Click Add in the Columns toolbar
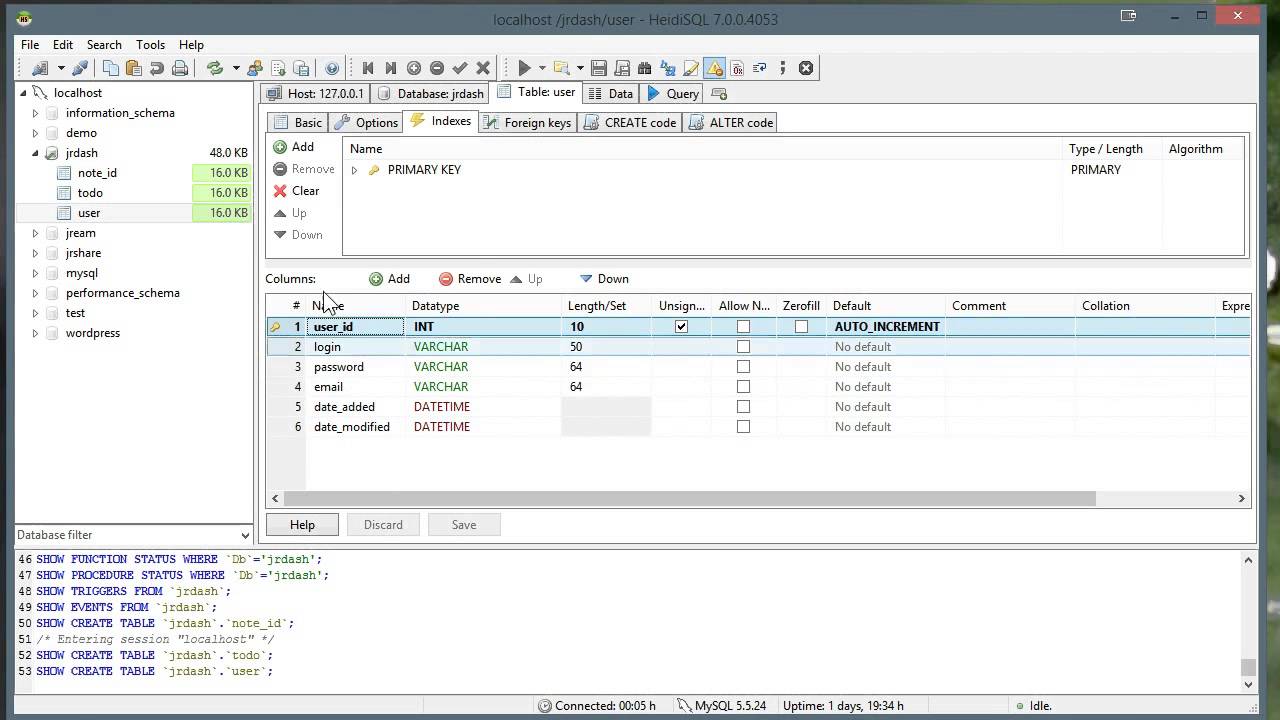 [389, 279]
